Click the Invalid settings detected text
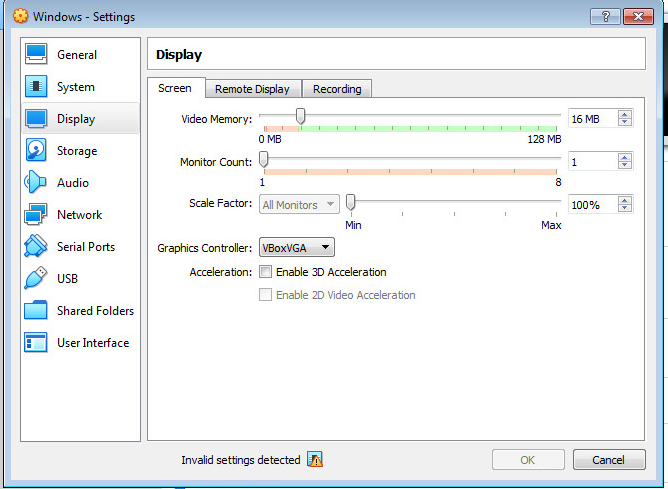Viewport: 668px width, 489px height. coord(241,460)
